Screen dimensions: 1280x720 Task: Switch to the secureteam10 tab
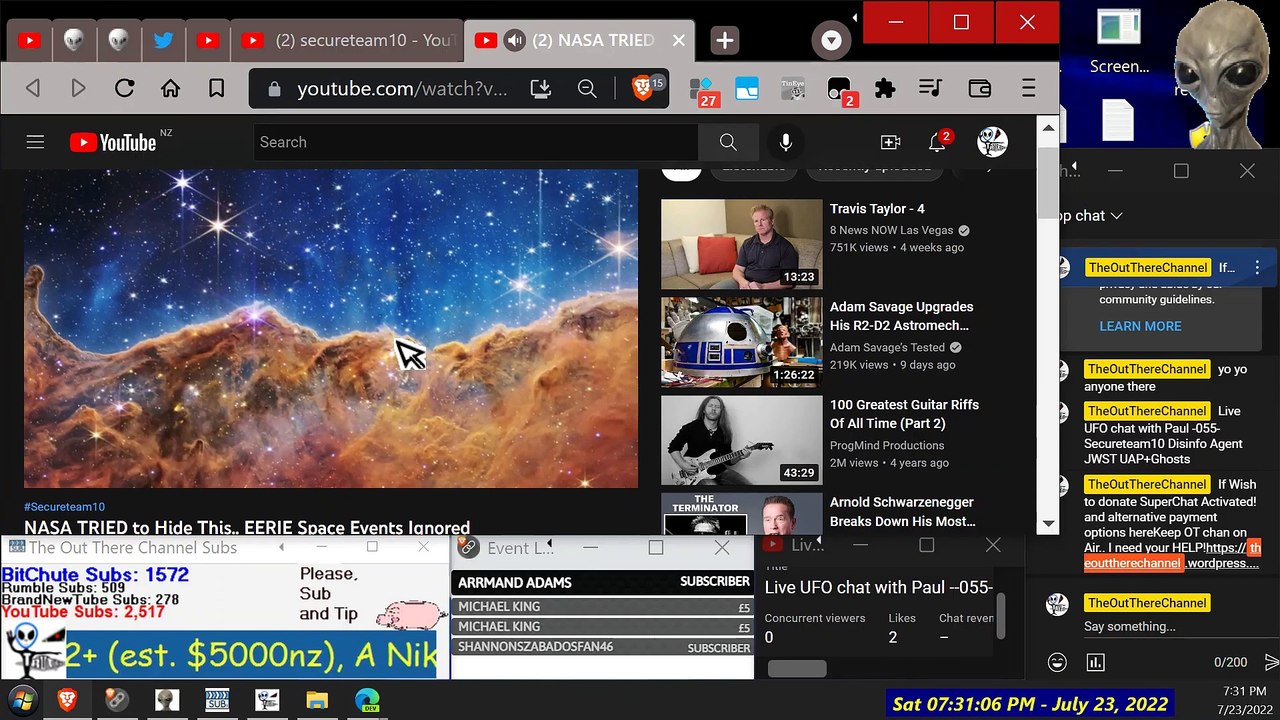click(x=347, y=40)
